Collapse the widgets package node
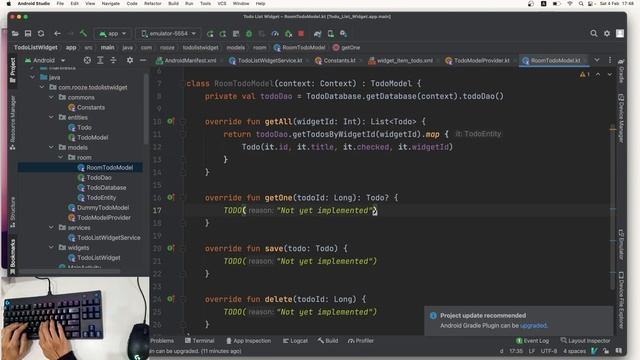This screenshot has height=360, width=640. pyautogui.click(x=51, y=247)
